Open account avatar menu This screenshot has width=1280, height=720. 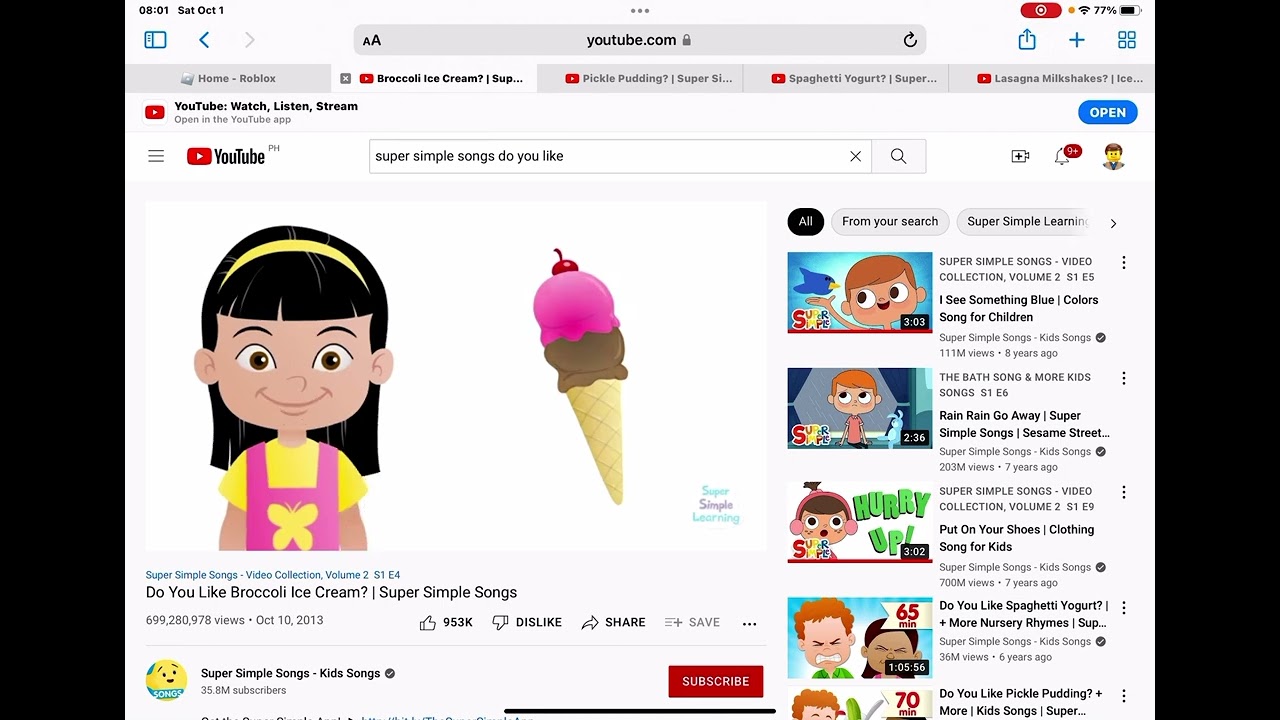[1113, 156]
